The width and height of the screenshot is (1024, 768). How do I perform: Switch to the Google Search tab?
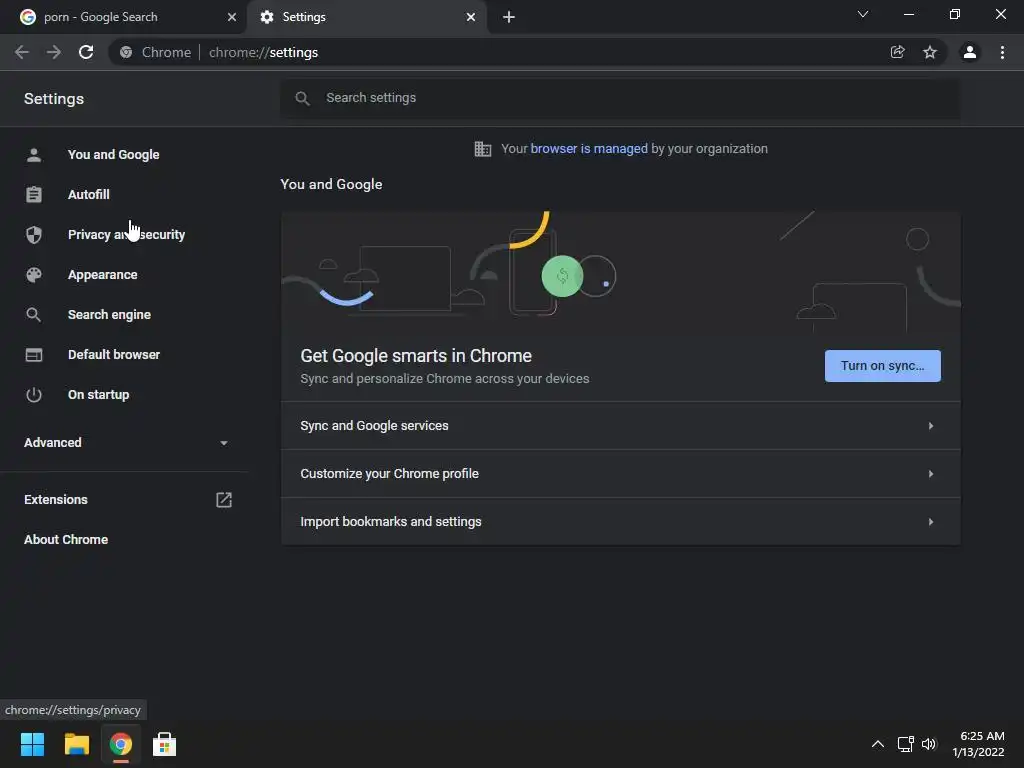coord(123,17)
